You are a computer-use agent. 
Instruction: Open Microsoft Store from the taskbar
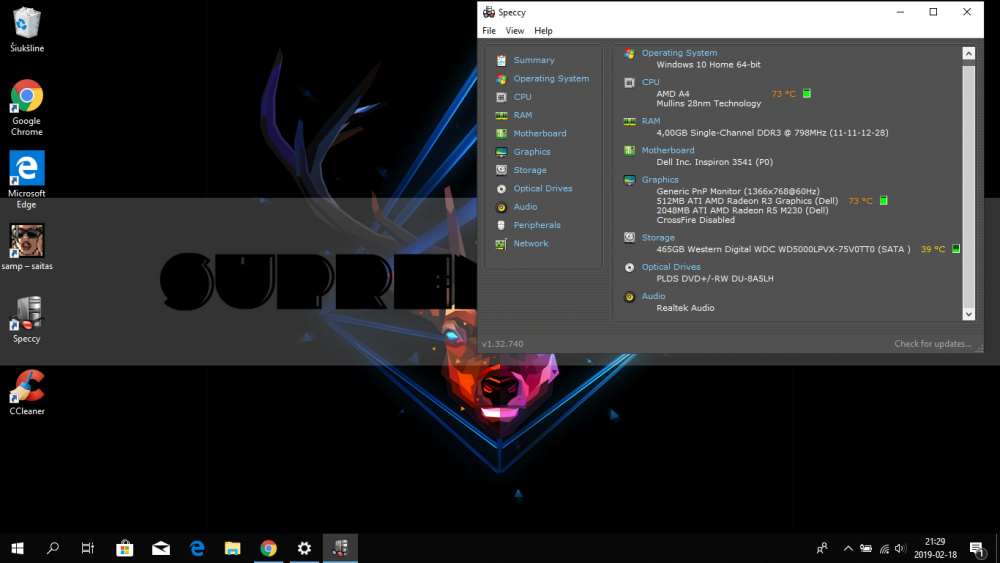124,548
